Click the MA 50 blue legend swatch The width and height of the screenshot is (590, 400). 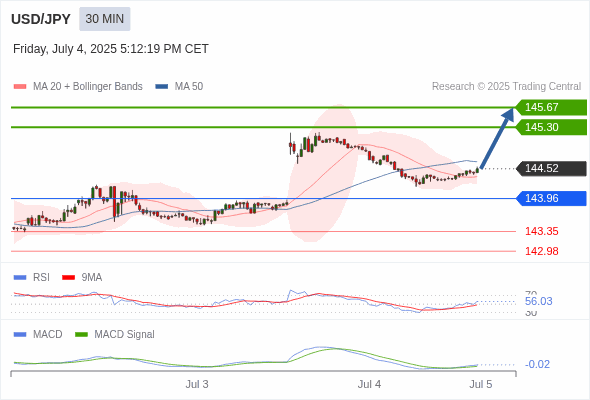[162, 87]
